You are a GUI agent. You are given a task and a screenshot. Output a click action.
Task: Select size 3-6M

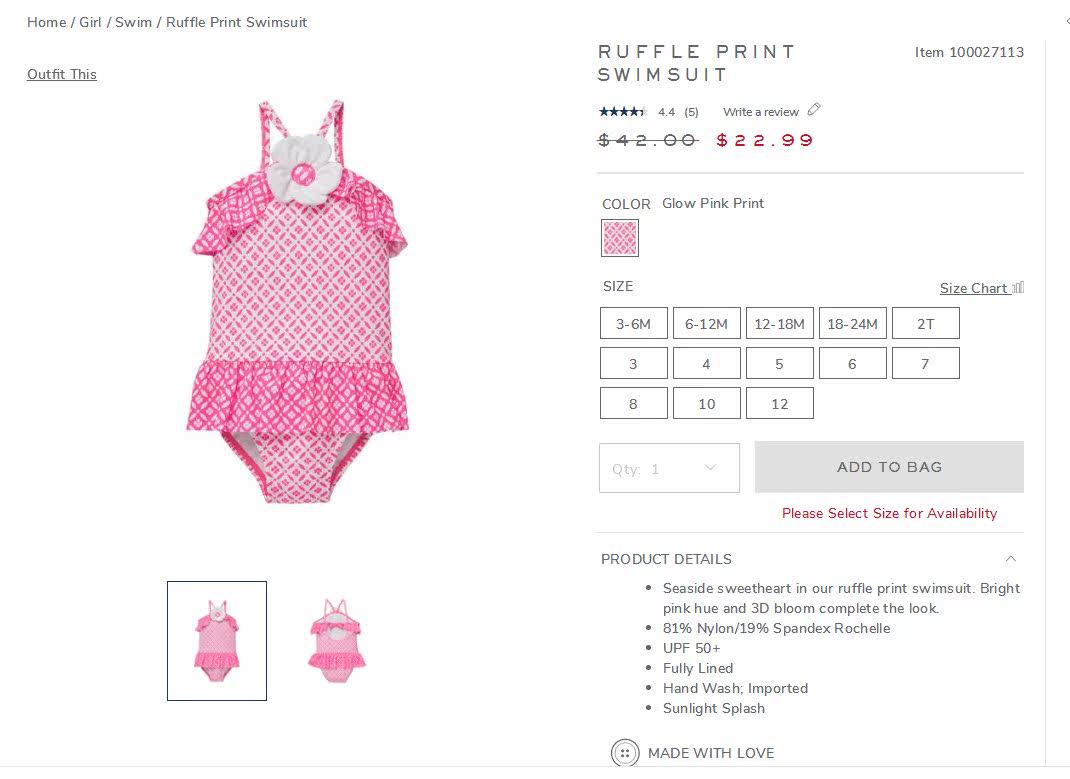tap(633, 324)
